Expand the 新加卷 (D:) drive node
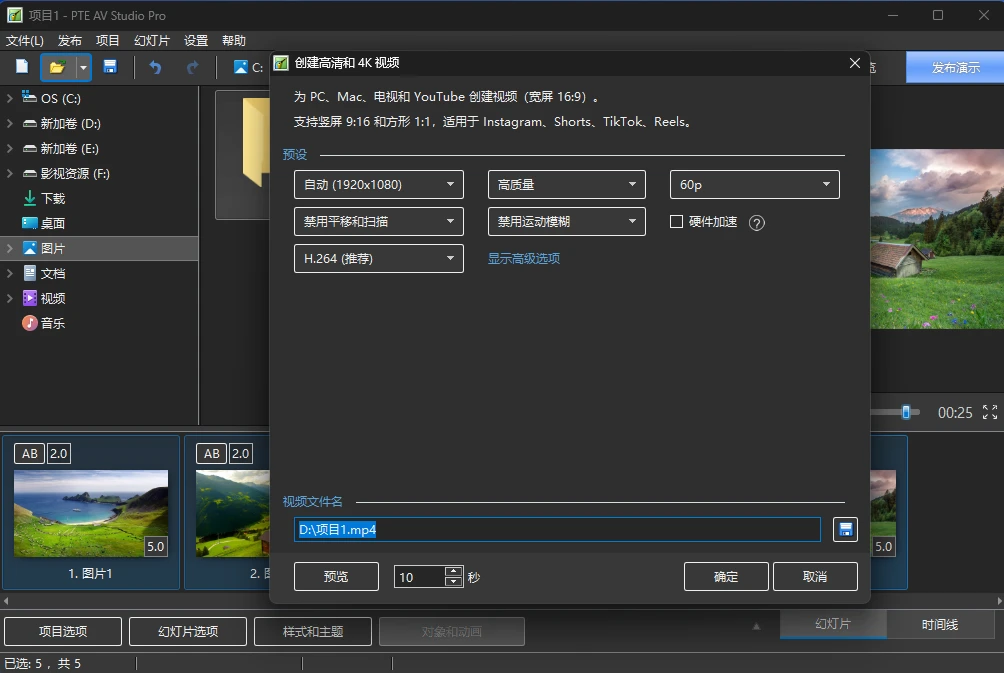Screen dimensions: 1004x673 pyautogui.click(x=10, y=123)
